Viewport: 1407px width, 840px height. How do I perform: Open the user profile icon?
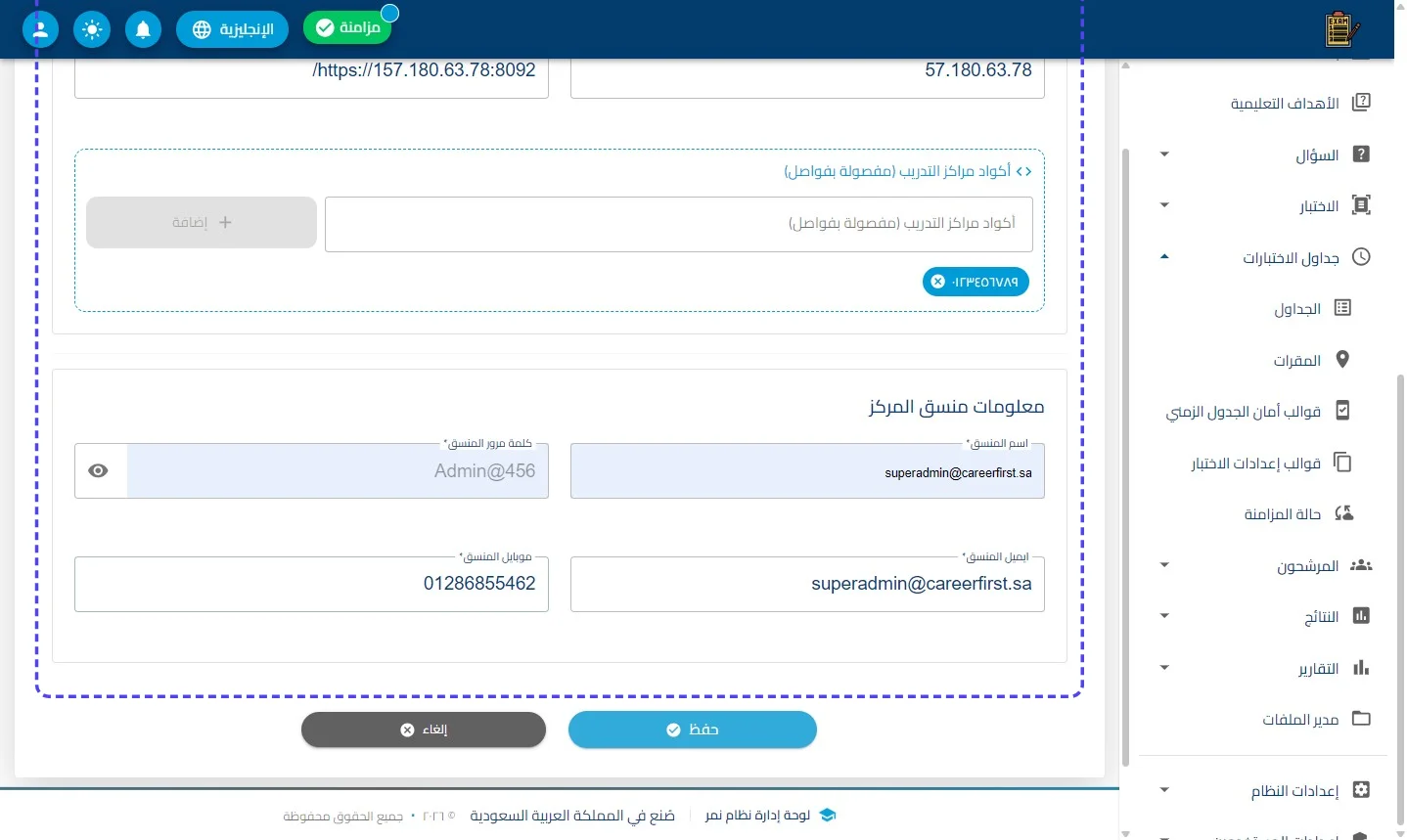pyautogui.click(x=40, y=29)
